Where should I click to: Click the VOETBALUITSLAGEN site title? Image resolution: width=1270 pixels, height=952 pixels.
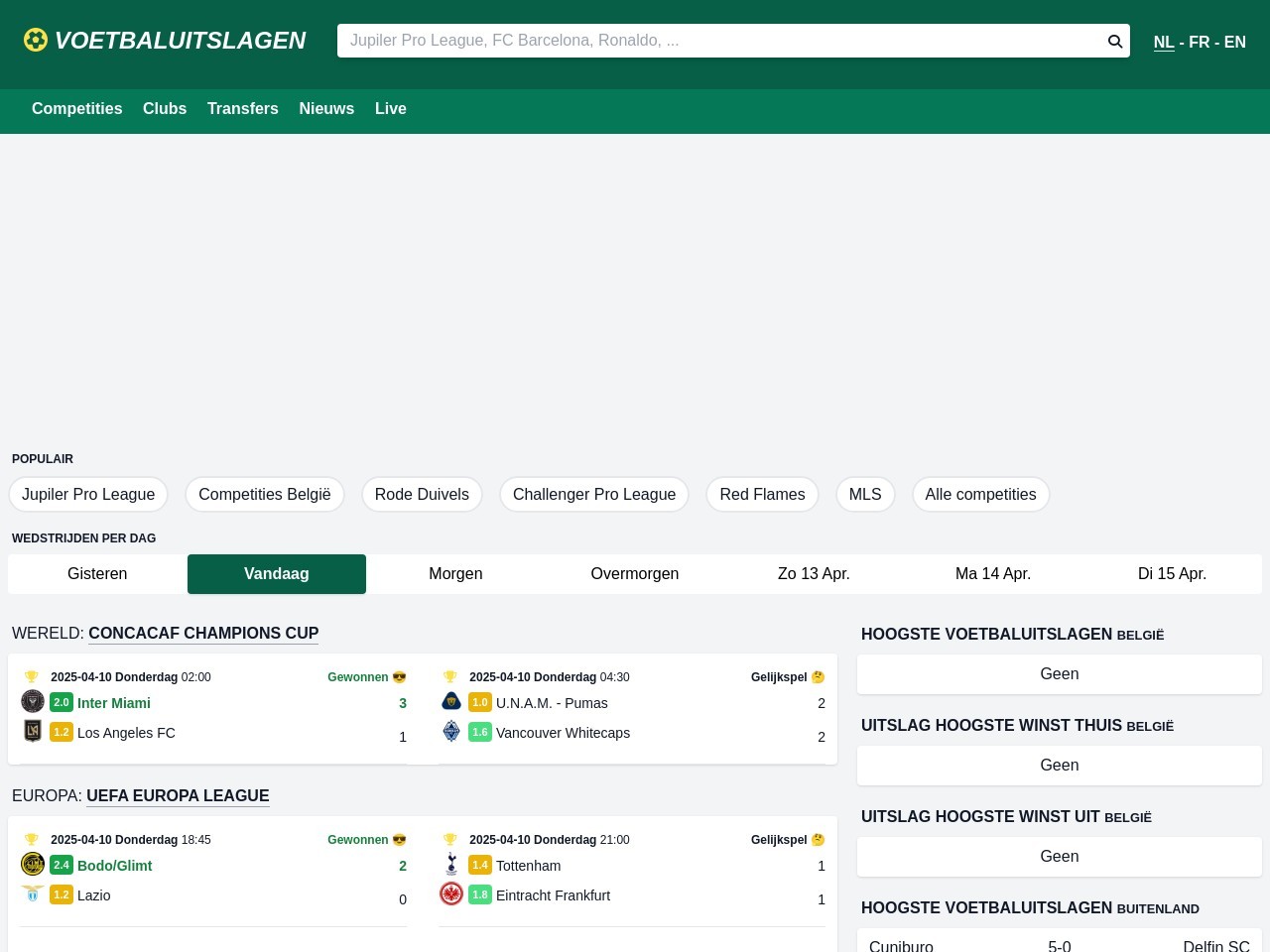(x=180, y=41)
